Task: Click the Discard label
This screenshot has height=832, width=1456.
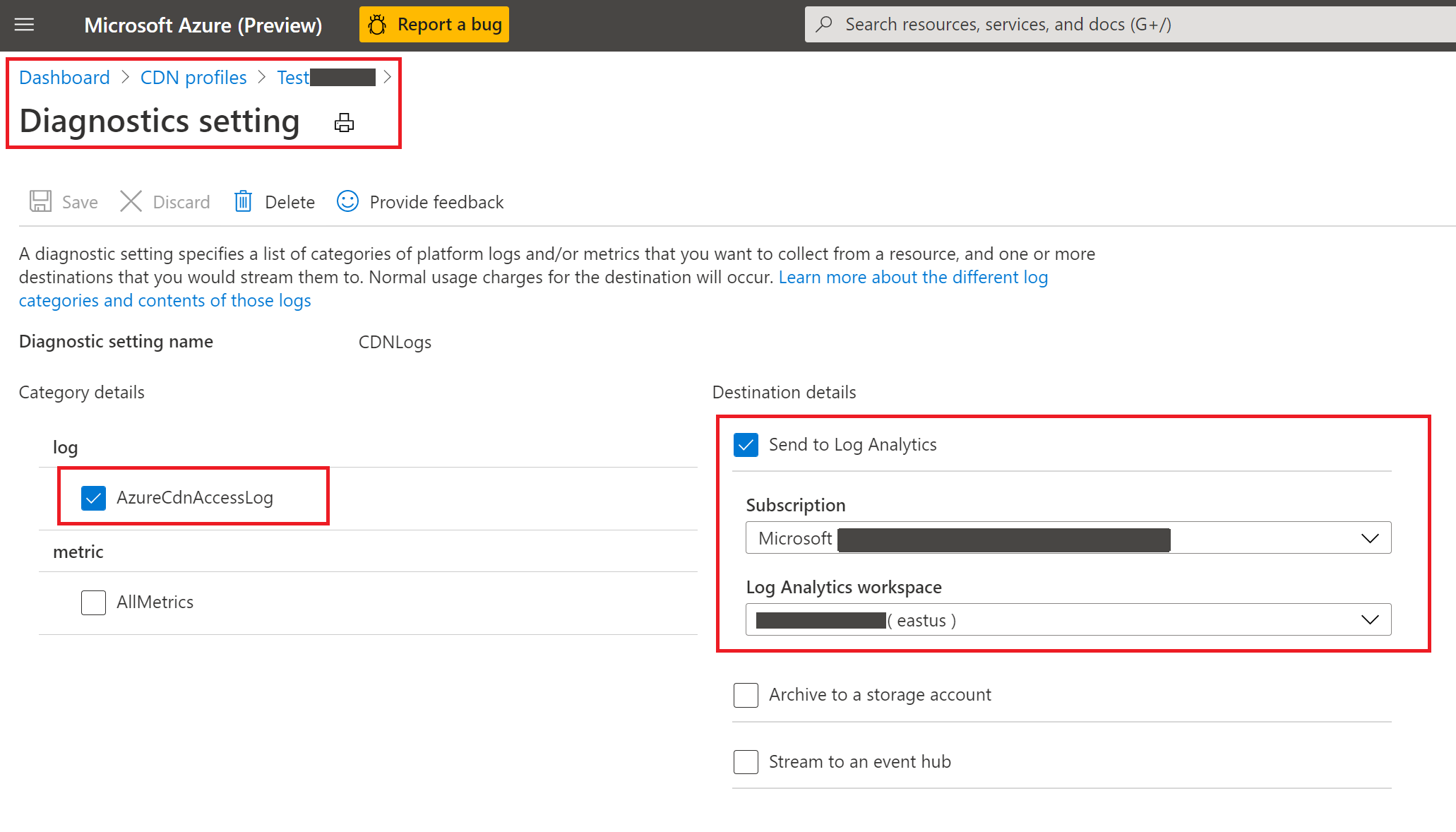Action: click(181, 202)
